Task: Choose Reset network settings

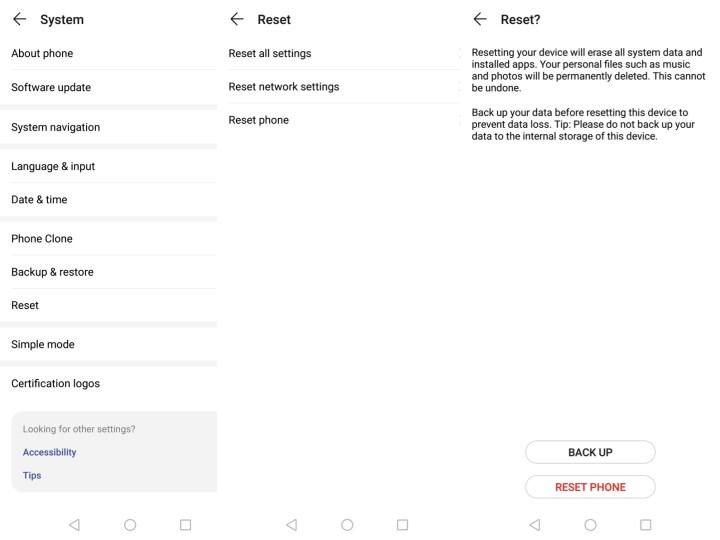Action: tap(284, 86)
